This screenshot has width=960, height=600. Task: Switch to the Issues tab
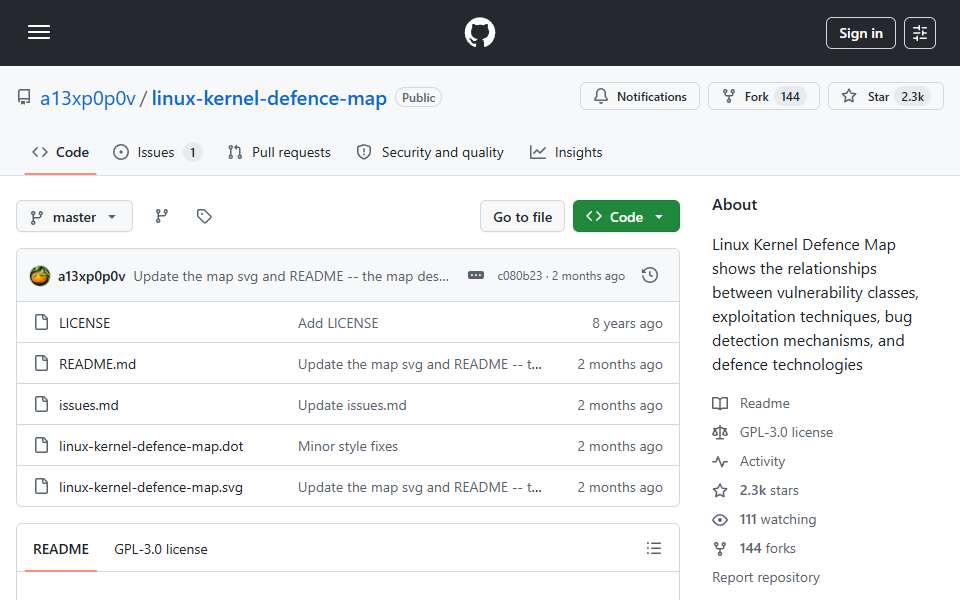click(x=157, y=152)
